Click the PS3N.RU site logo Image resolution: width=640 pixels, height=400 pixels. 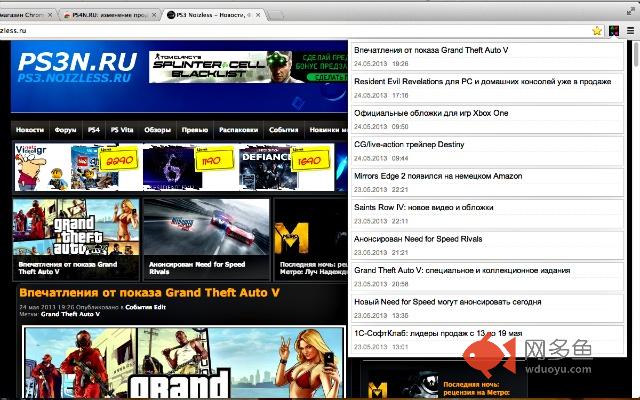coord(77,67)
